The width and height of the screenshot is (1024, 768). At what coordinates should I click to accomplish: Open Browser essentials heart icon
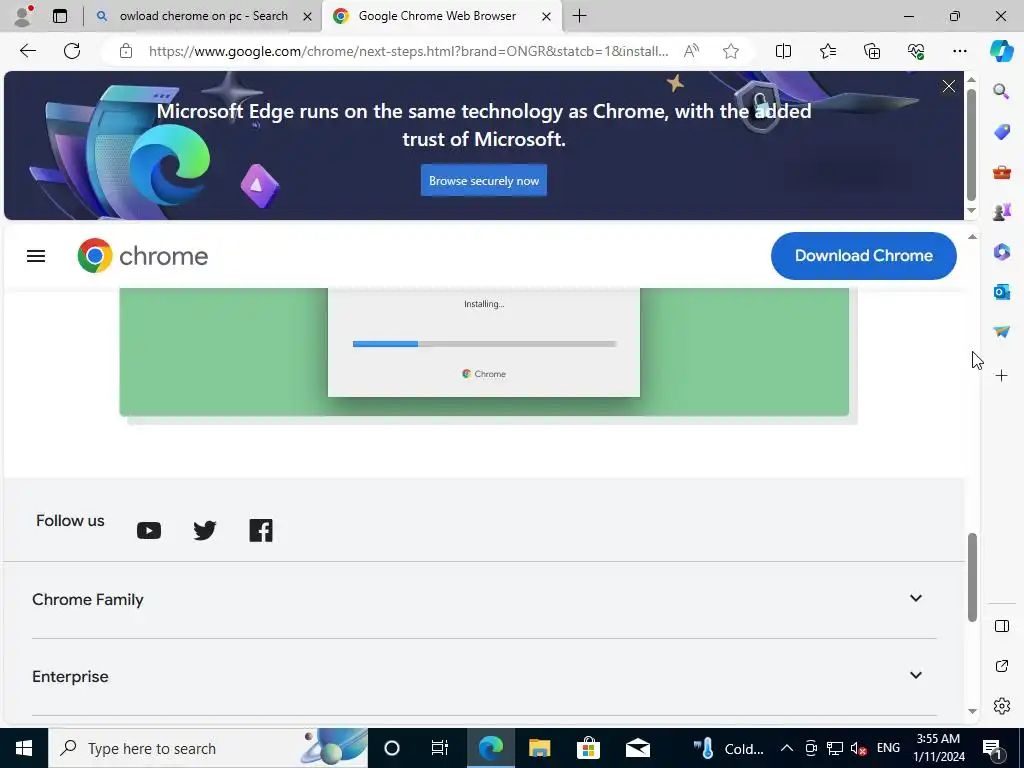click(916, 51)
